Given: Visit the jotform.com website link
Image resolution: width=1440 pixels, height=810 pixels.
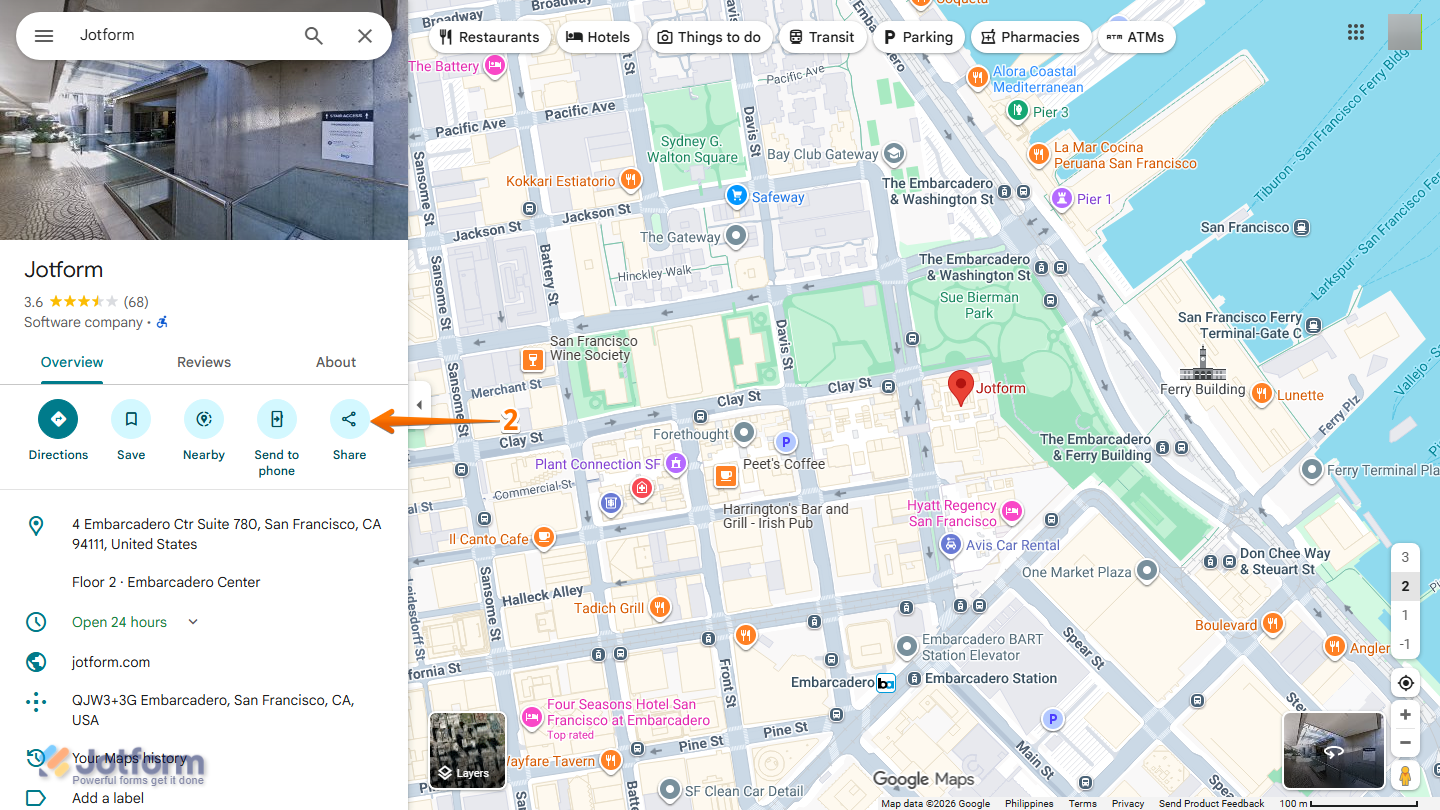Looking at the screenshot, I should pos(110,661).
